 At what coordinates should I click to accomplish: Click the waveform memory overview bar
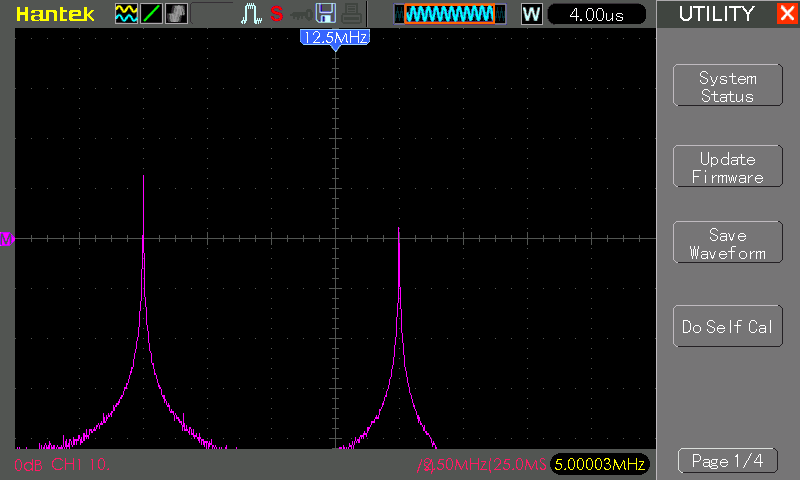pos(449,14)
